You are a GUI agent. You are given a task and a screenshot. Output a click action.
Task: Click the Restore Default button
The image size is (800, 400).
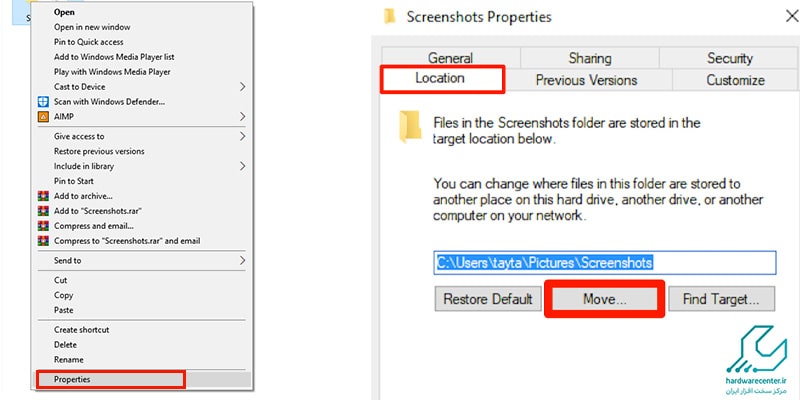(487, 299)
